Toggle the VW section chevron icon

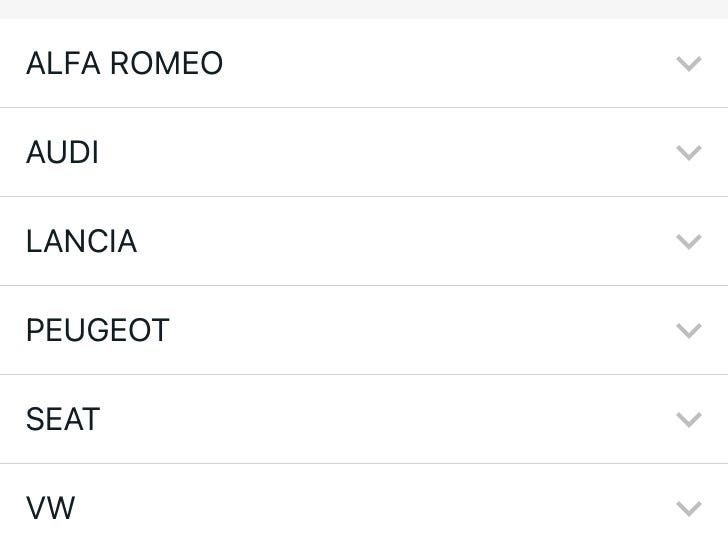(x=688, y=509)
